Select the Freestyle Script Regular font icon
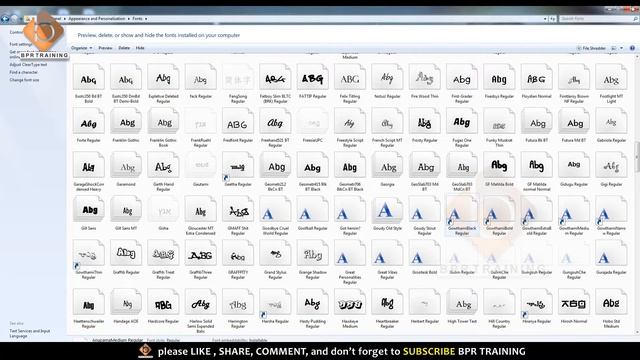The height and width of the screenshot is (360, 640). (350, 122)
